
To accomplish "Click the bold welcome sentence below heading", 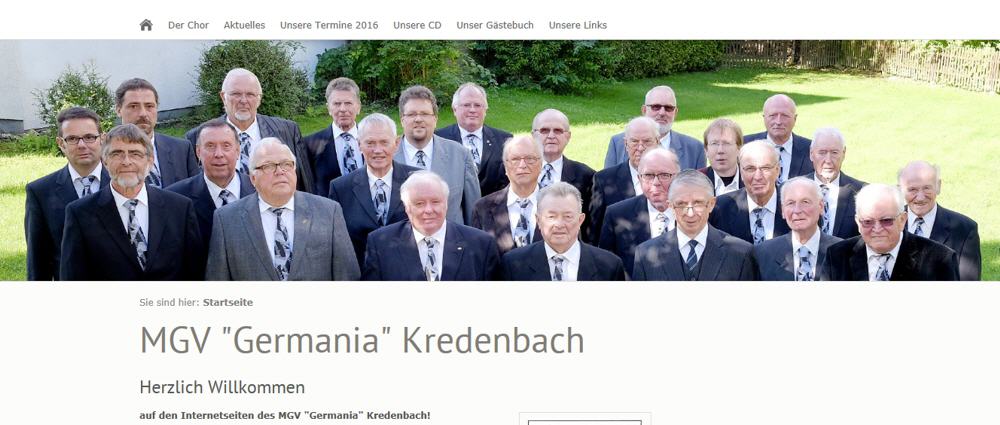I will click(285, 415).
